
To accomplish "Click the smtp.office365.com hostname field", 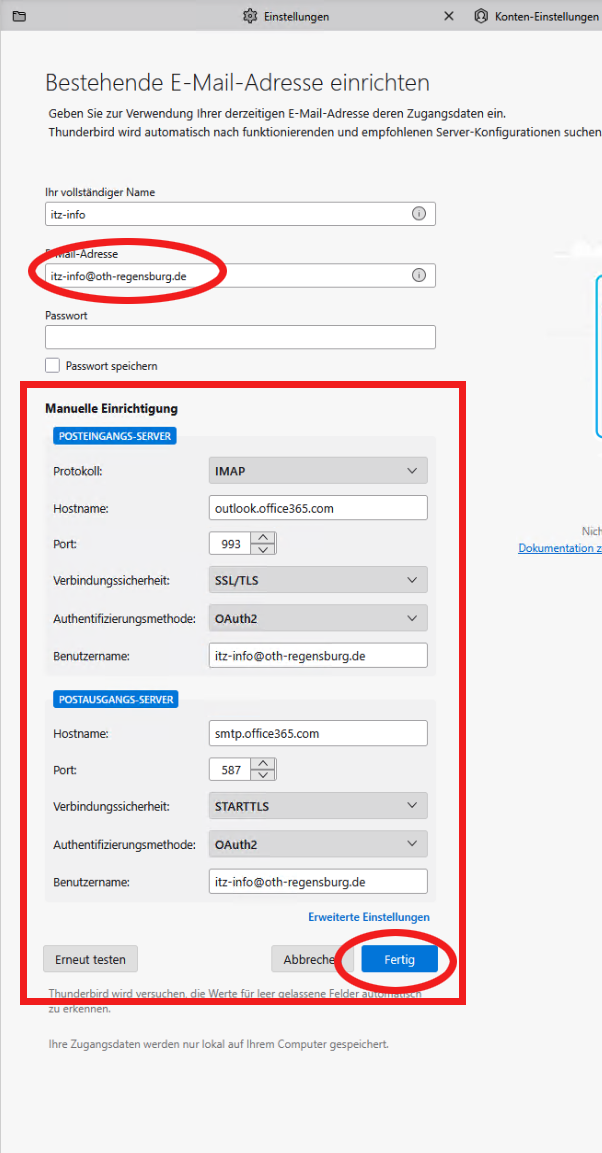I will (318, 734).
